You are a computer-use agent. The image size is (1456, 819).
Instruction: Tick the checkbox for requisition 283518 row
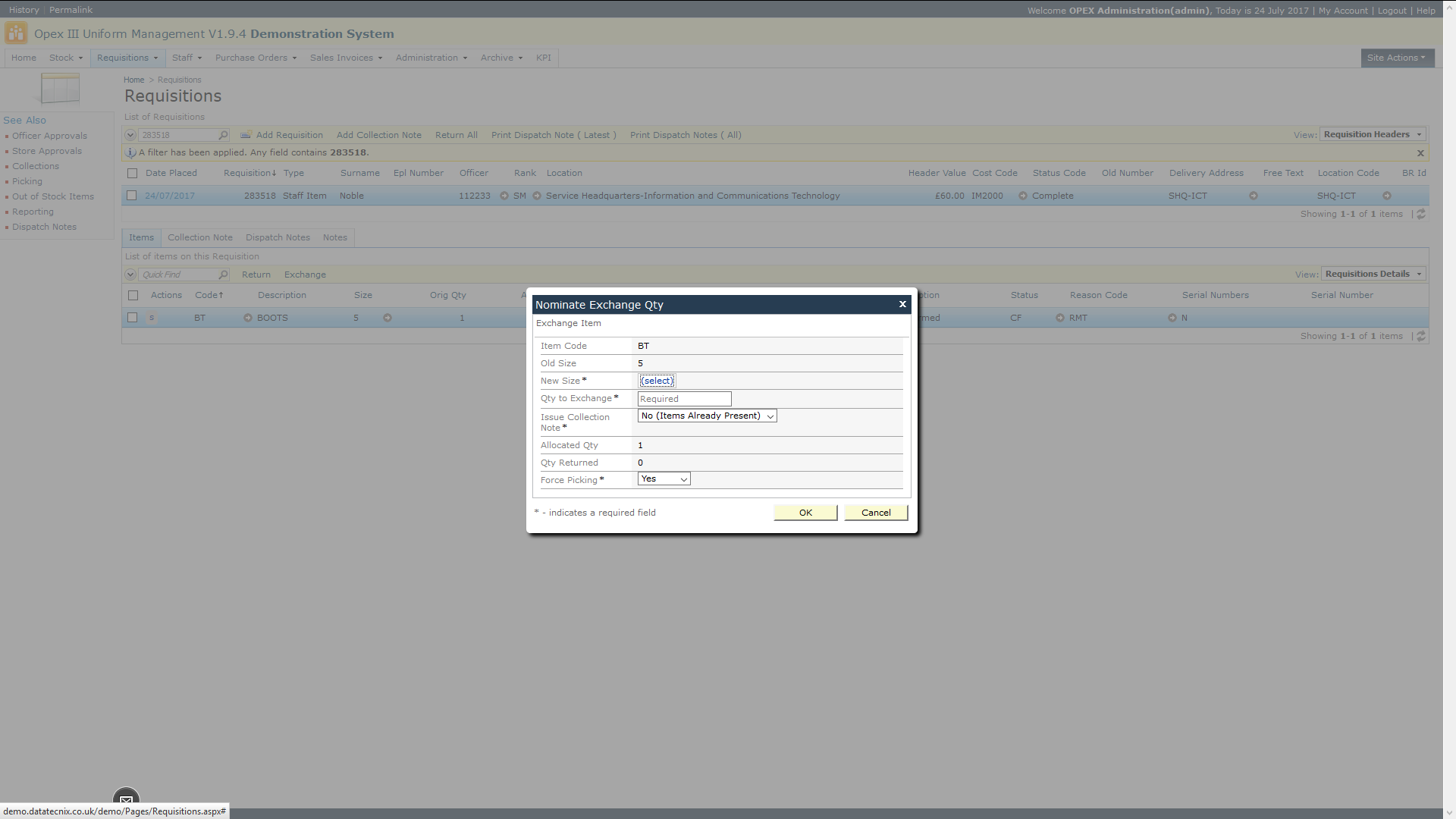pos(132,196)
